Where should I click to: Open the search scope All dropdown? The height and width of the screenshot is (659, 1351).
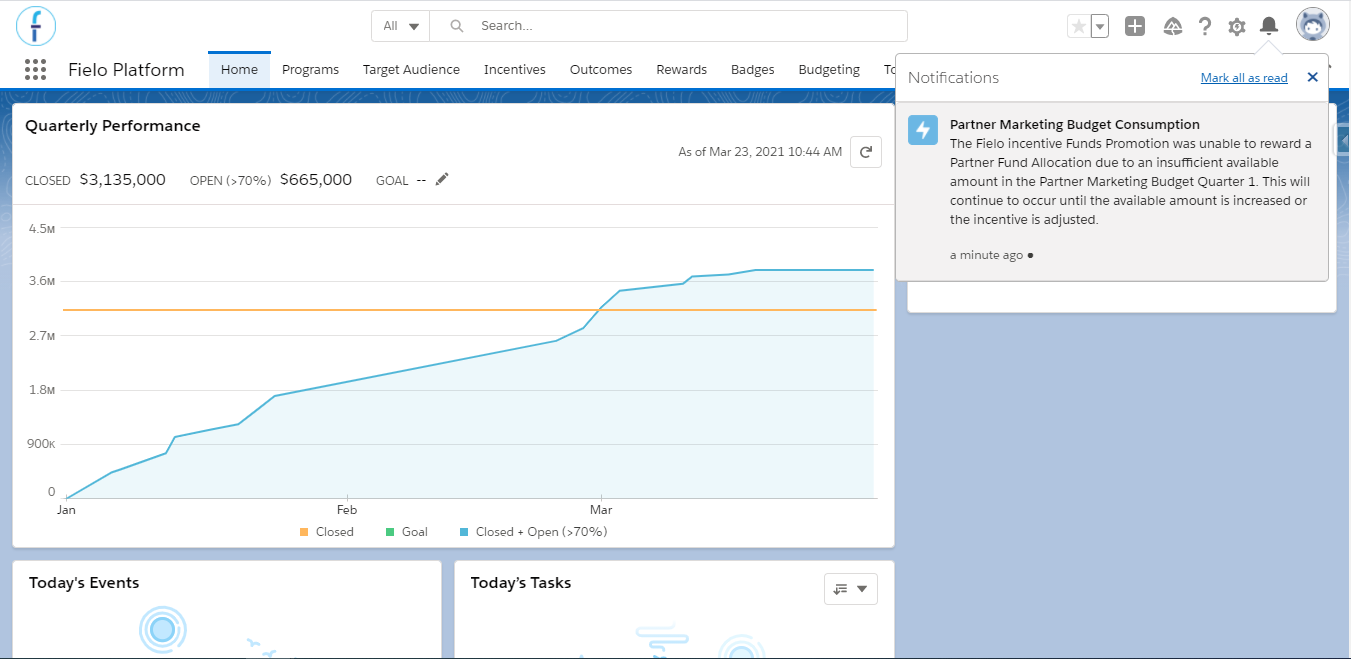click(x=401, y=26)
